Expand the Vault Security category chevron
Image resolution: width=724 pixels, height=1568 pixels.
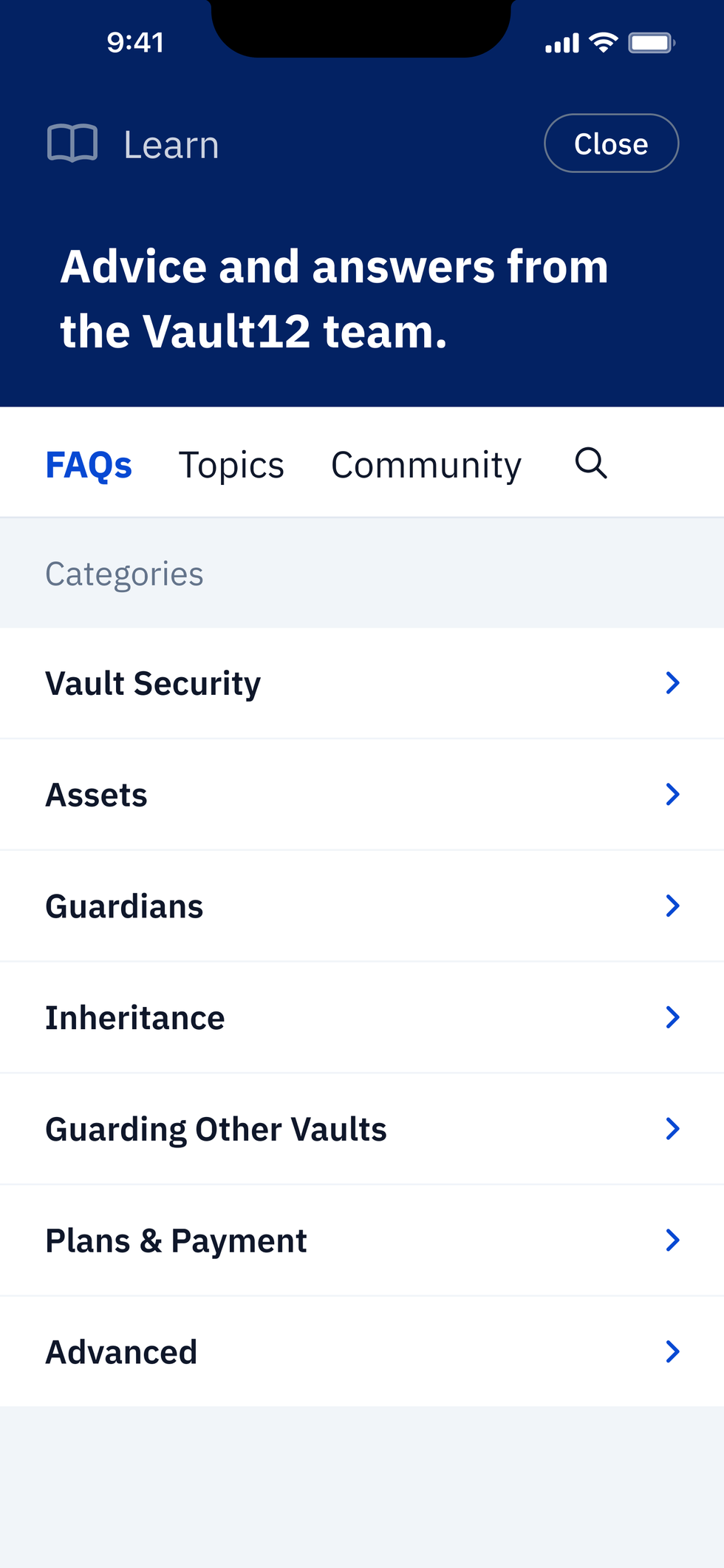(x=672, y=682)
